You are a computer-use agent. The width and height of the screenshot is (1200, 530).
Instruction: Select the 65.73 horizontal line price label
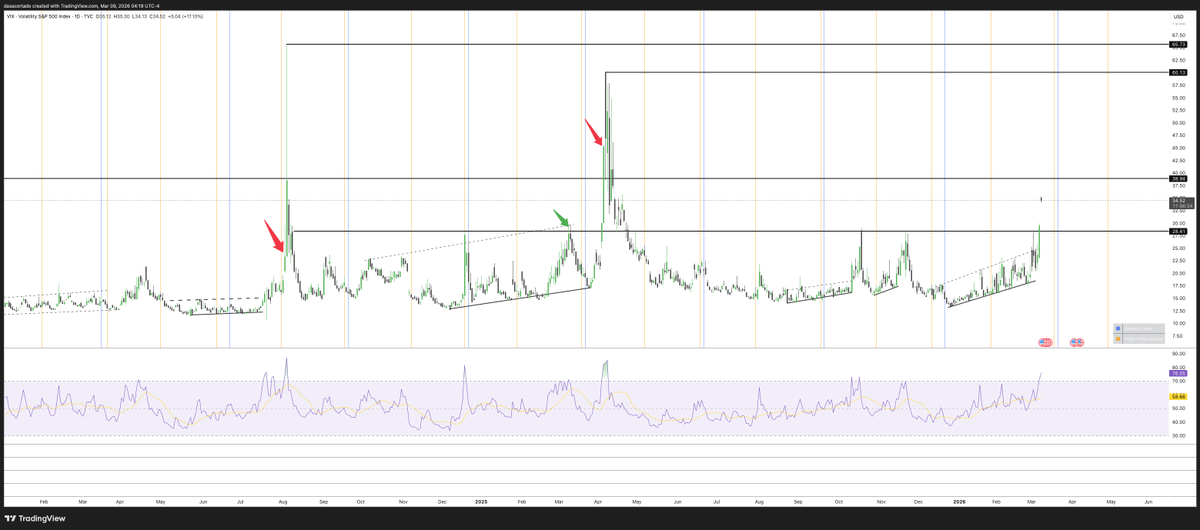[x=1177, y=45]
